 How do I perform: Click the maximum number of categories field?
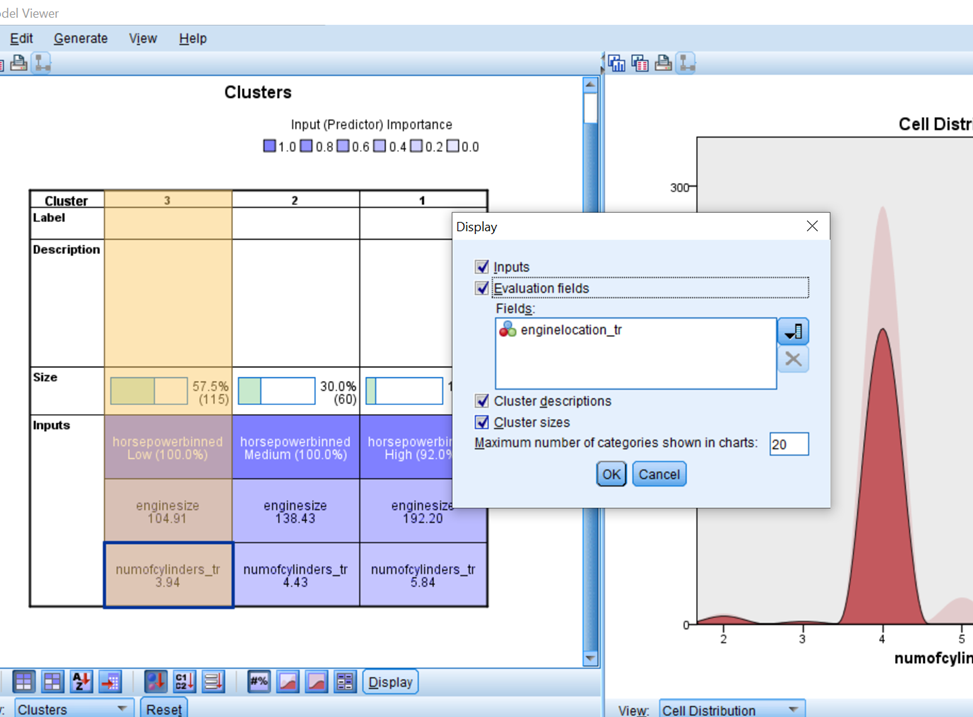[x=788, y=444]
